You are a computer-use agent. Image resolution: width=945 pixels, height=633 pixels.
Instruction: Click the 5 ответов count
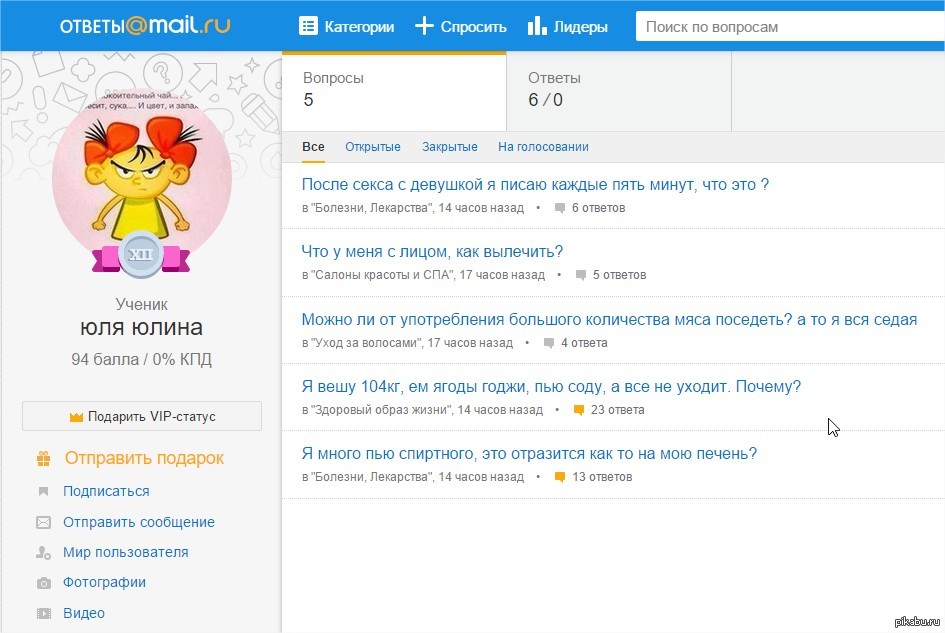[x=620, y=275]
